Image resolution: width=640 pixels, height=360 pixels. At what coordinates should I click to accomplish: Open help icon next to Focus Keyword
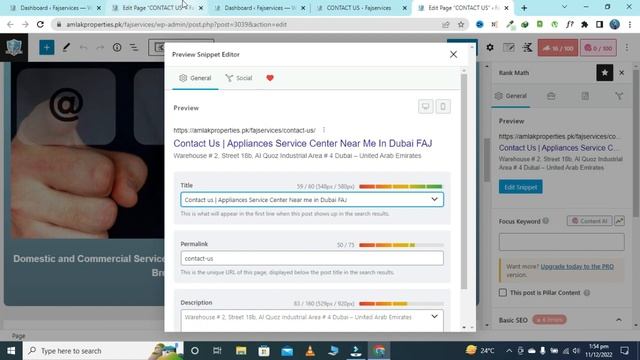coord(545,221)
